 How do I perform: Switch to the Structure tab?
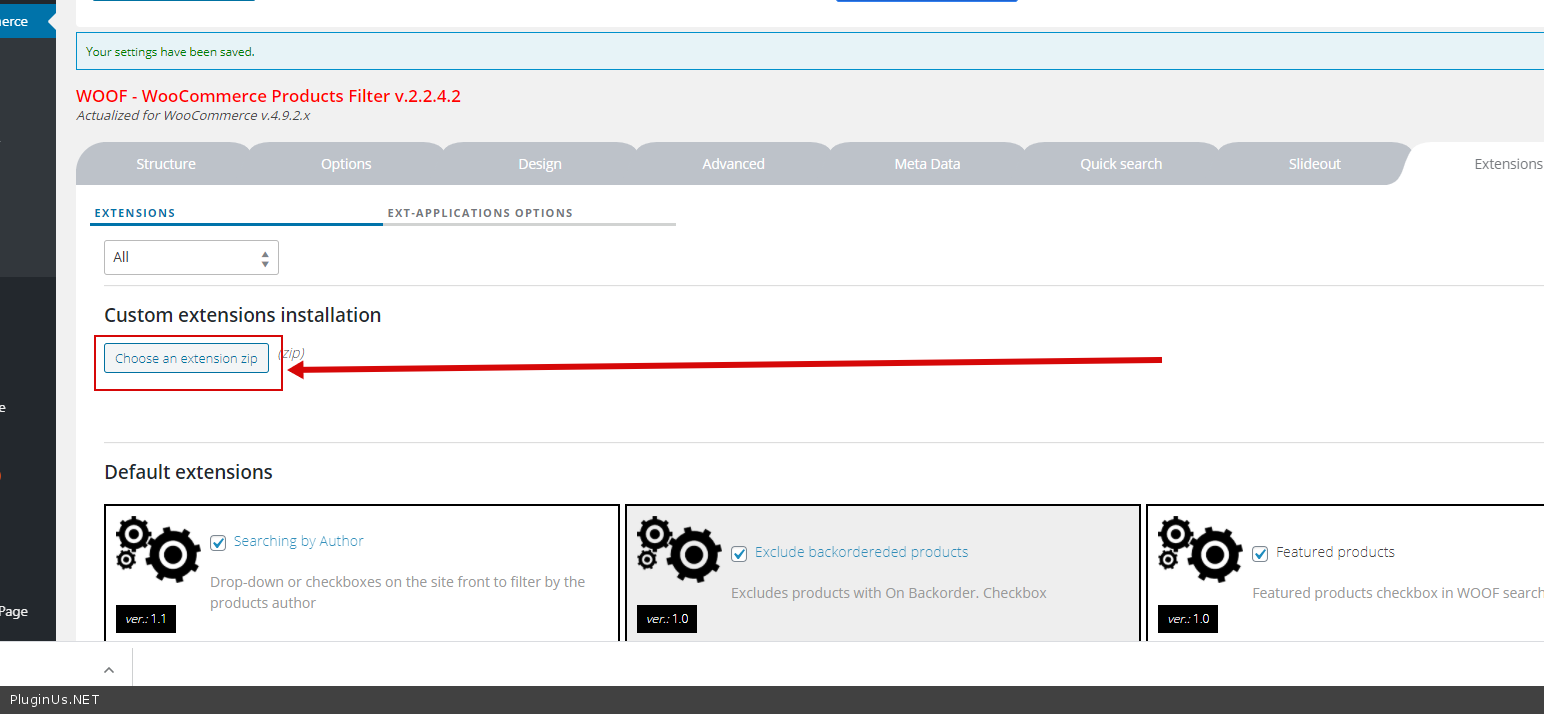(166, 164)
